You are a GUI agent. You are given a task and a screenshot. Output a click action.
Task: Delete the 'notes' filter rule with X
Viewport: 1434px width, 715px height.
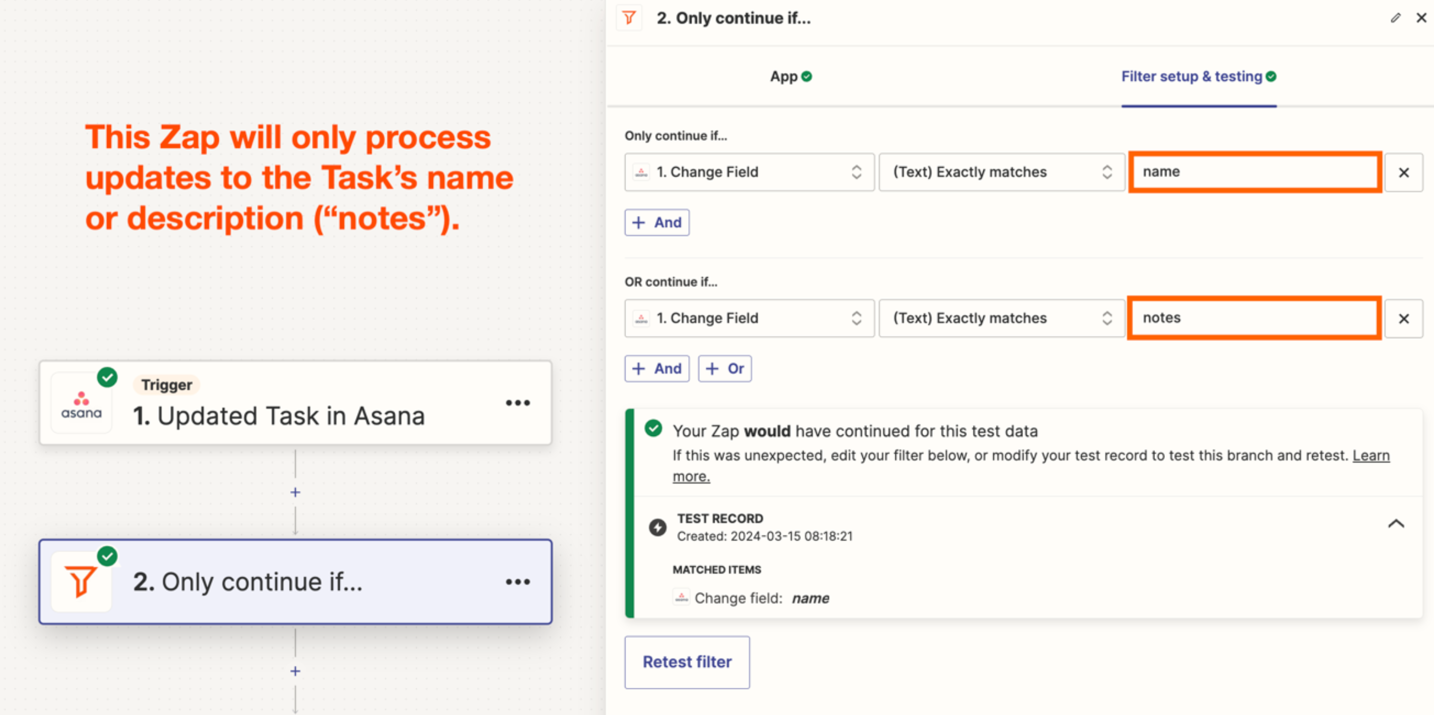coord(1403,318)
